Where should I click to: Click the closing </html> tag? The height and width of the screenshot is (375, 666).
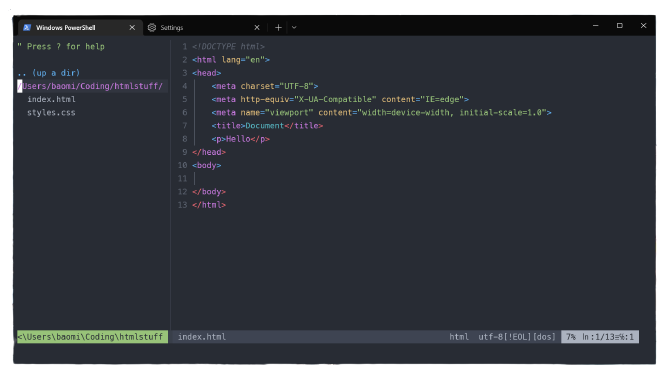coord(209,205)
